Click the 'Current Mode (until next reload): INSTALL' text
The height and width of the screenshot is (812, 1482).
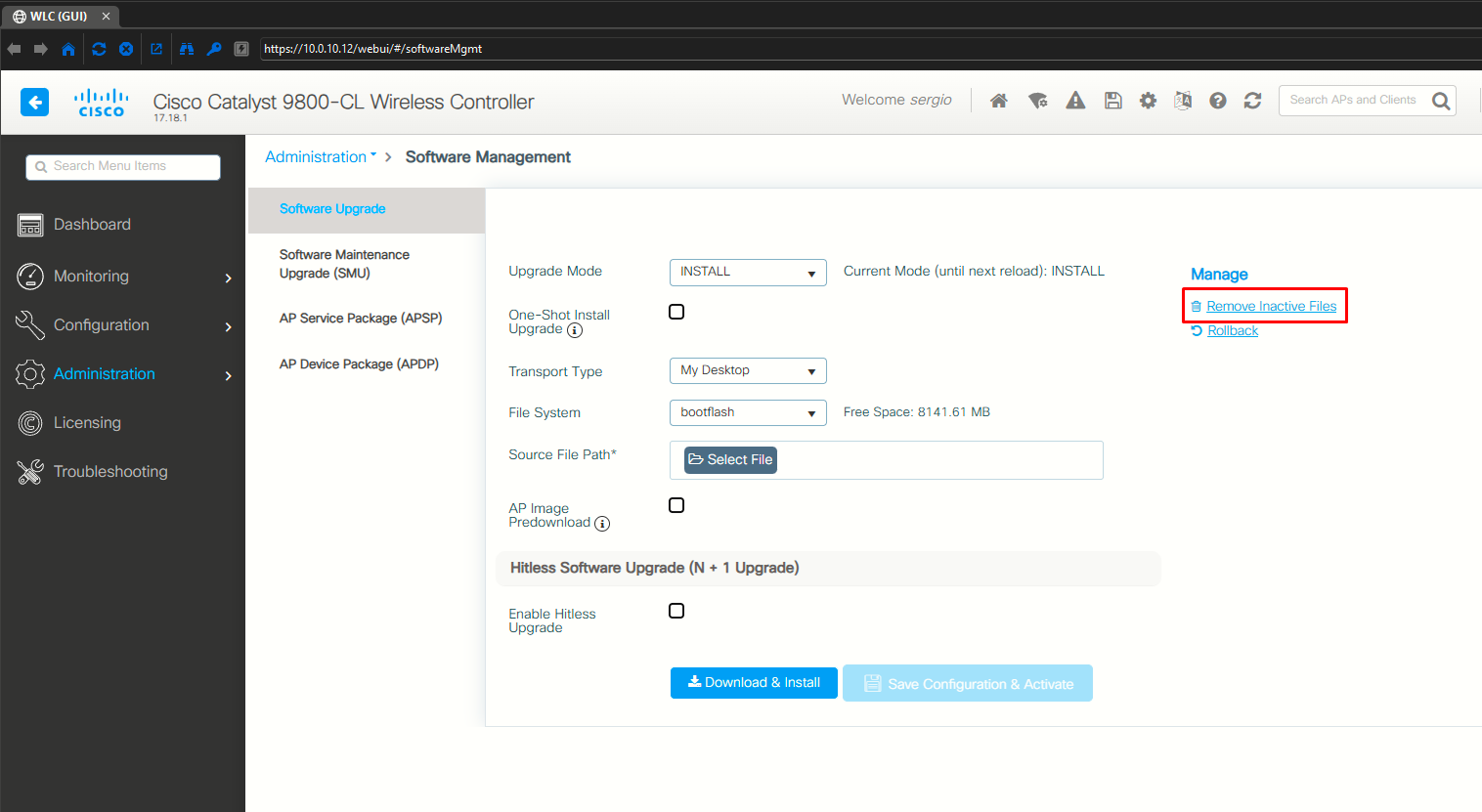point(974,272)
